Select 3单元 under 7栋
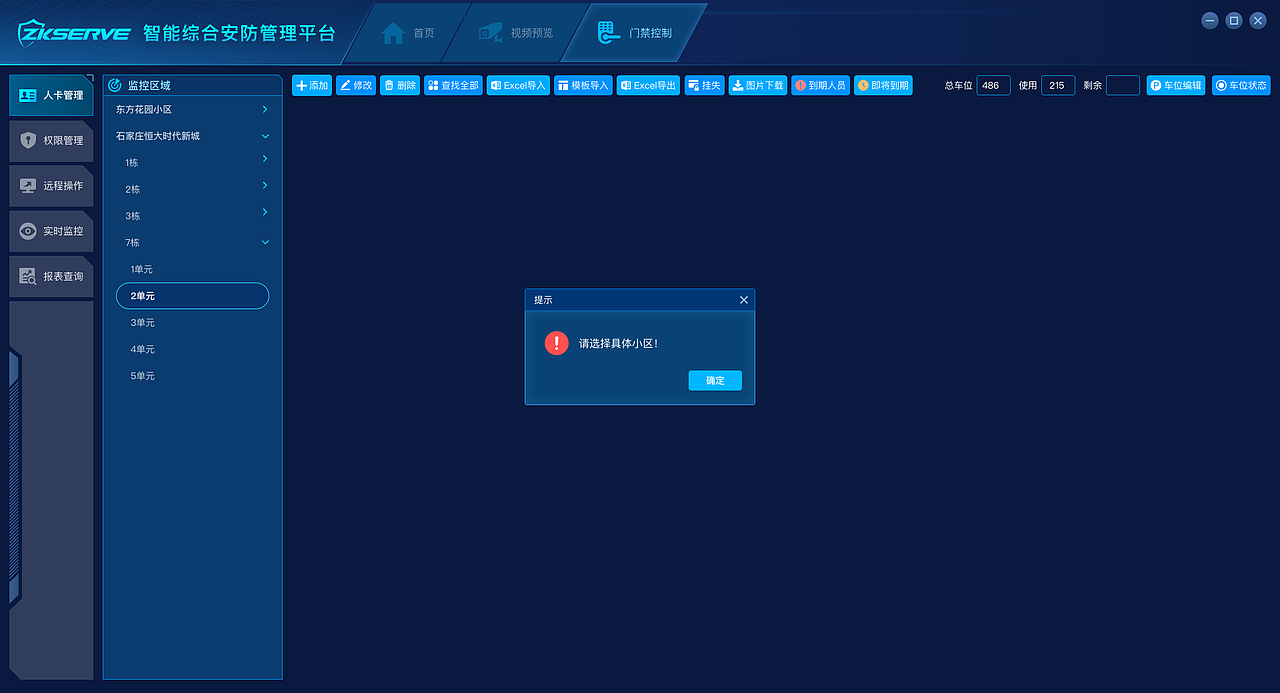 coord(142,323)
